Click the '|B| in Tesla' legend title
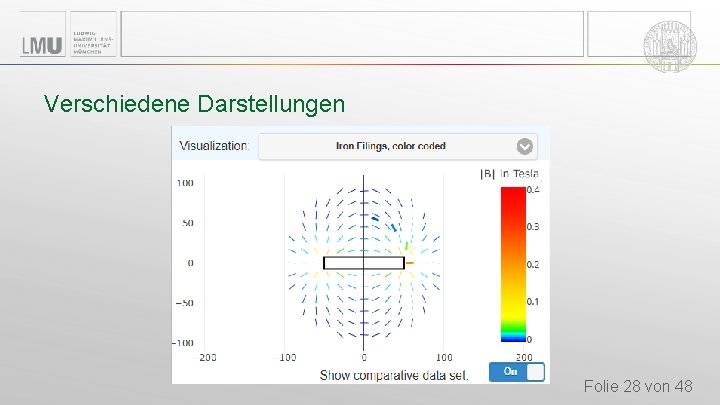720x405 pixels. click(x=509, y=174)
